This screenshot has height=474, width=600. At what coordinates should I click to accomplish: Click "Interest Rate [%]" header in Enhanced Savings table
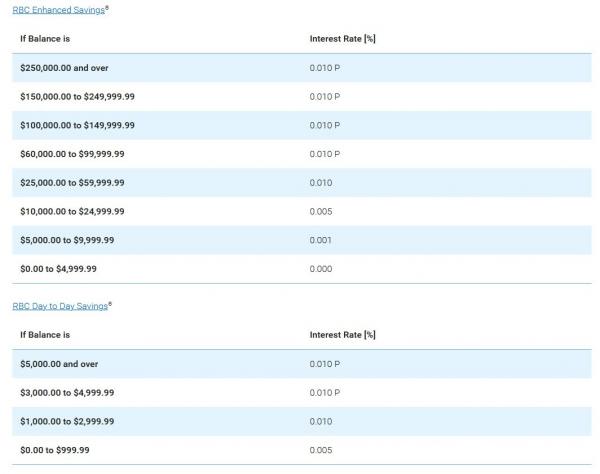coord(342,39)
